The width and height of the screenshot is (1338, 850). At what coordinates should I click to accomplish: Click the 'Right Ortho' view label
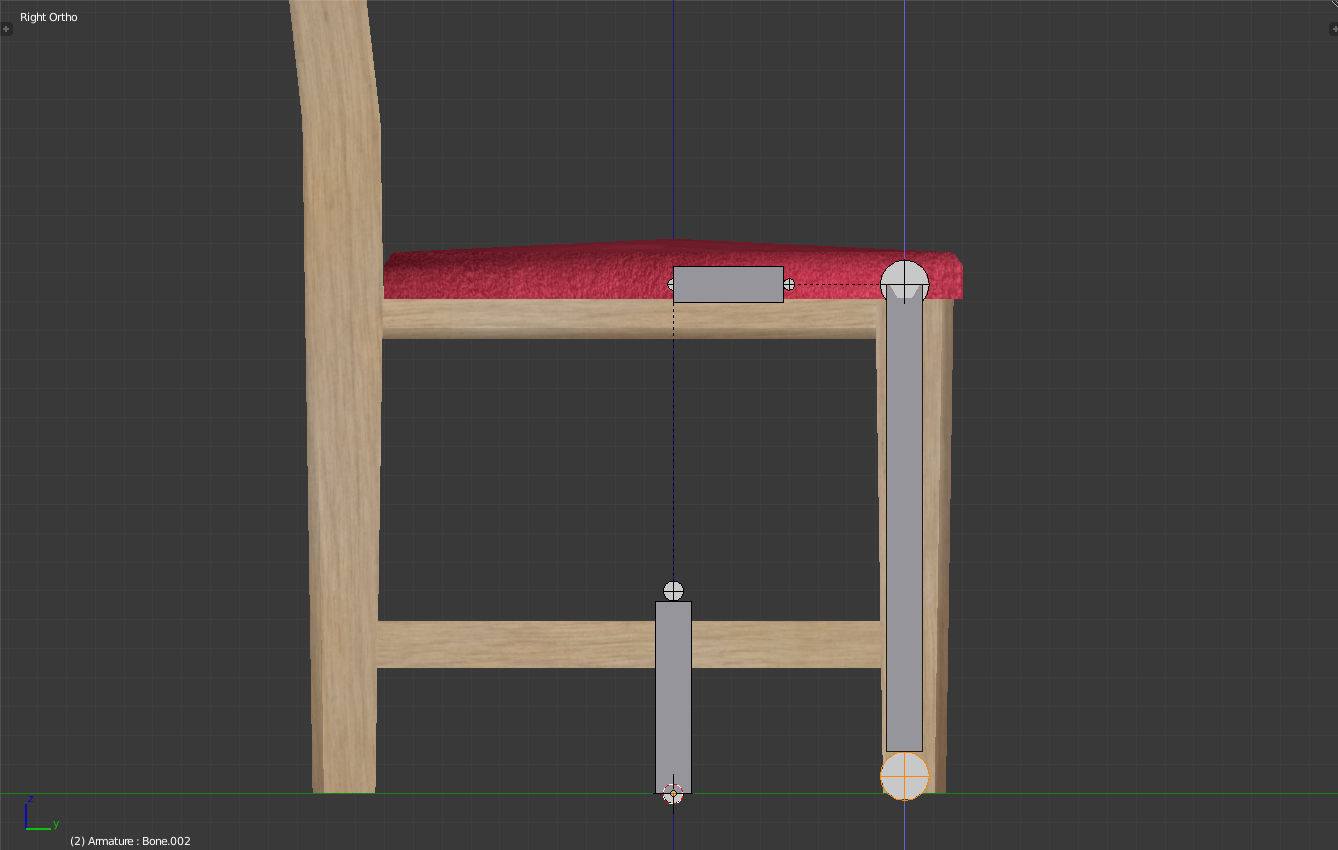tap(48, 17)
